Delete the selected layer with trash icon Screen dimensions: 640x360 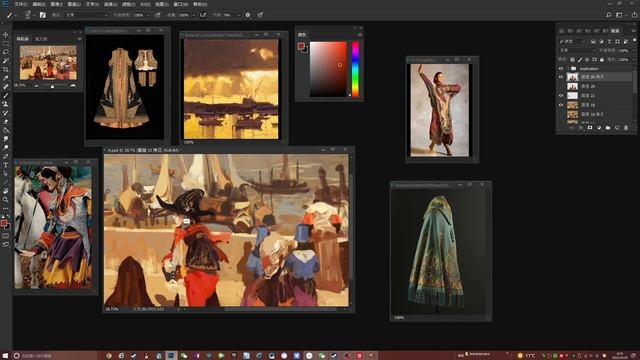click(626, 128)
